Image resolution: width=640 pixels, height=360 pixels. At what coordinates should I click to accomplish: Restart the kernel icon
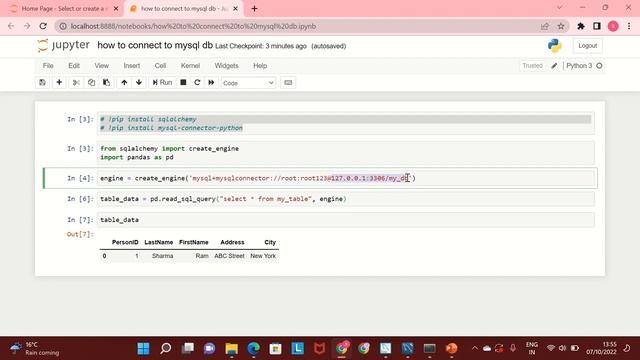point(197,82)
